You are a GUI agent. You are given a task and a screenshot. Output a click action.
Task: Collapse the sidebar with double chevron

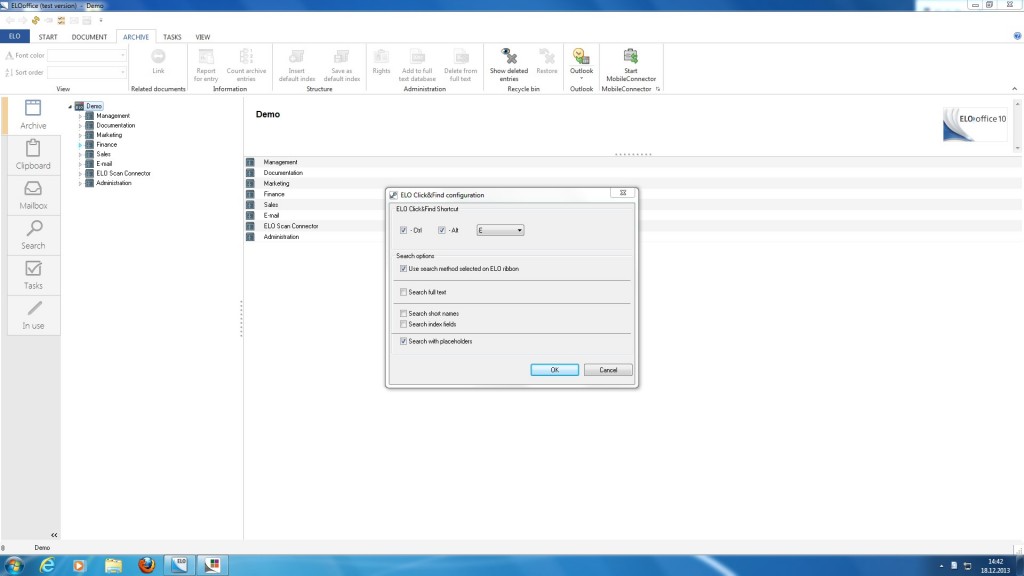pos(54,535)
